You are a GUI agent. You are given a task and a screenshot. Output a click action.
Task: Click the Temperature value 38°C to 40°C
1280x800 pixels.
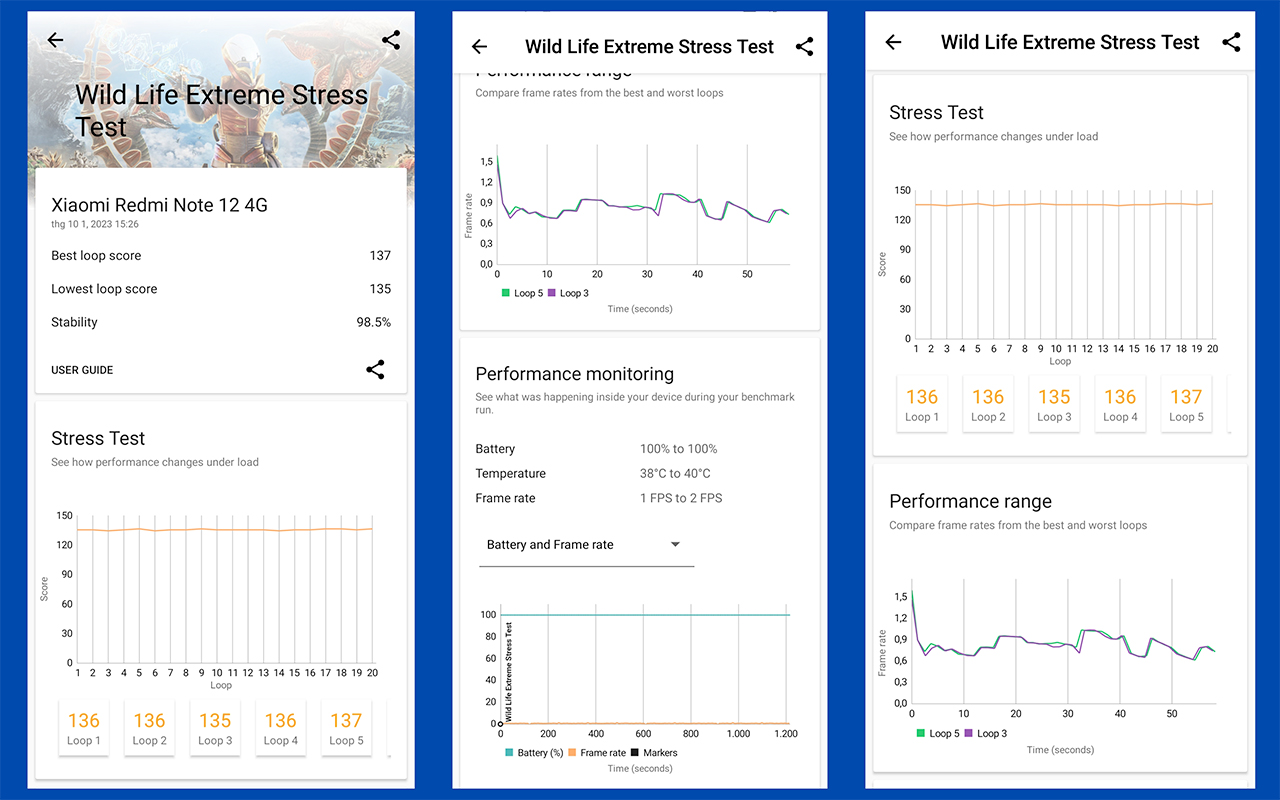pyautogui.click(x=675, y=473)
